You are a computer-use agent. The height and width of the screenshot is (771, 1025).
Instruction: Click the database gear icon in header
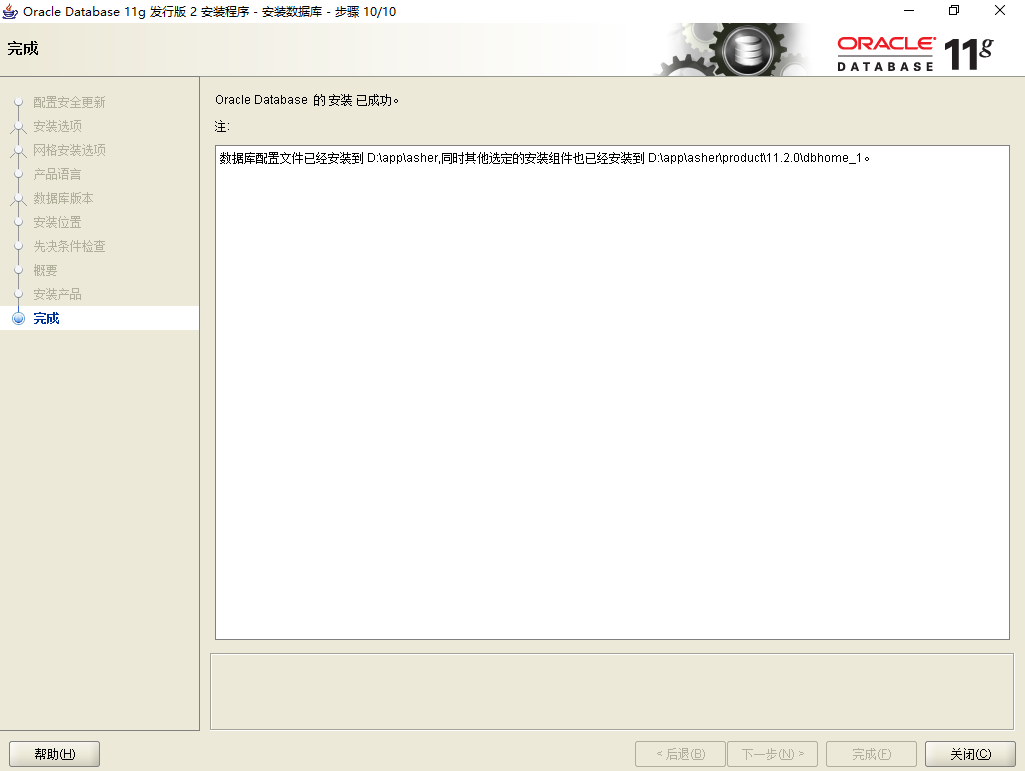tap(749, 51)
